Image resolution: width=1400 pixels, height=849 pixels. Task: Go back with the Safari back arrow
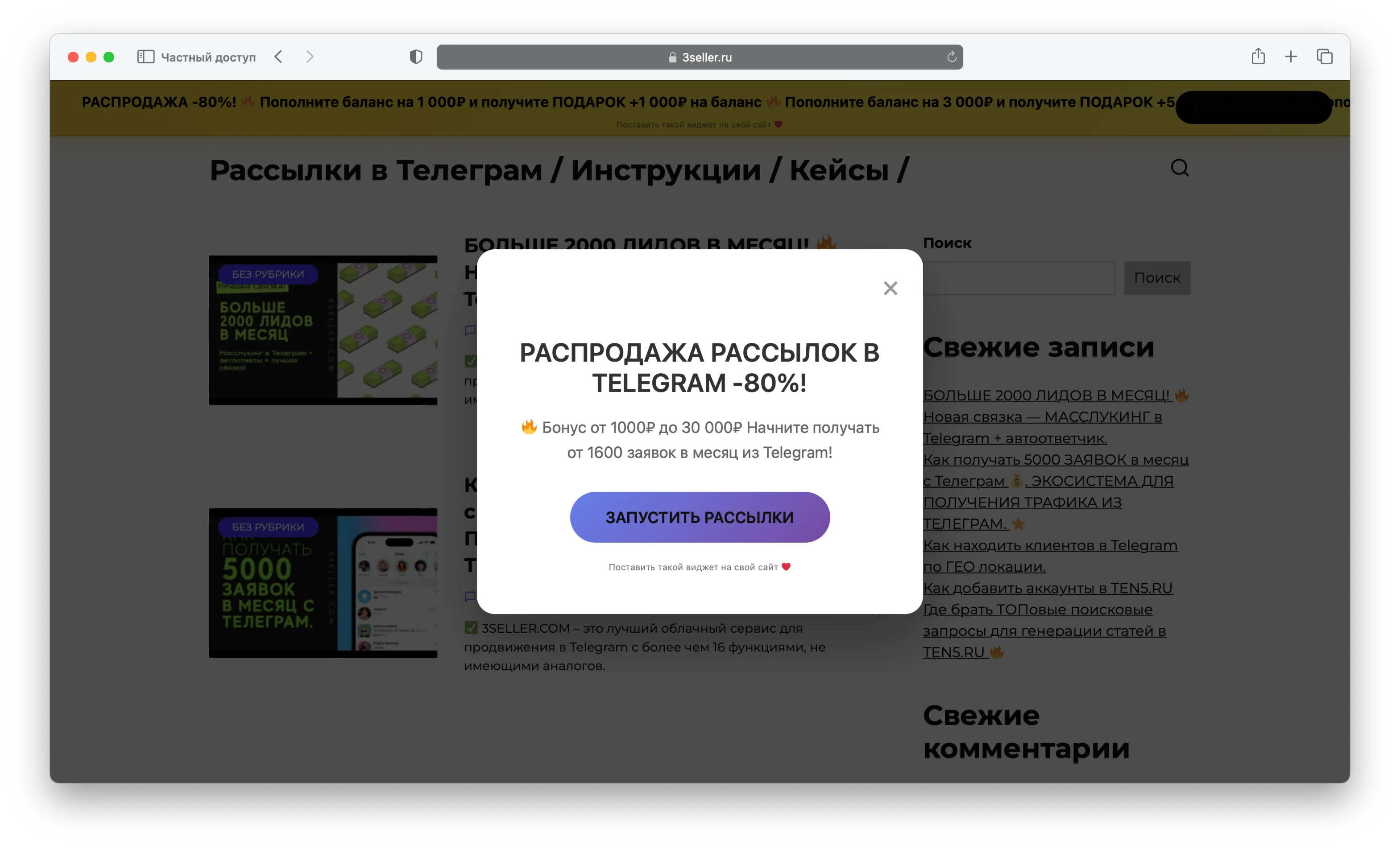[278, 57]
